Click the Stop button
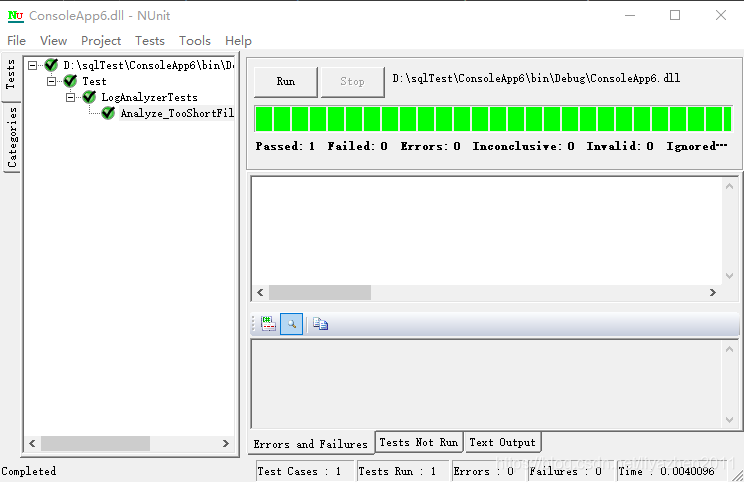This screenshot has width=744, height=482. tap(352, 82)
